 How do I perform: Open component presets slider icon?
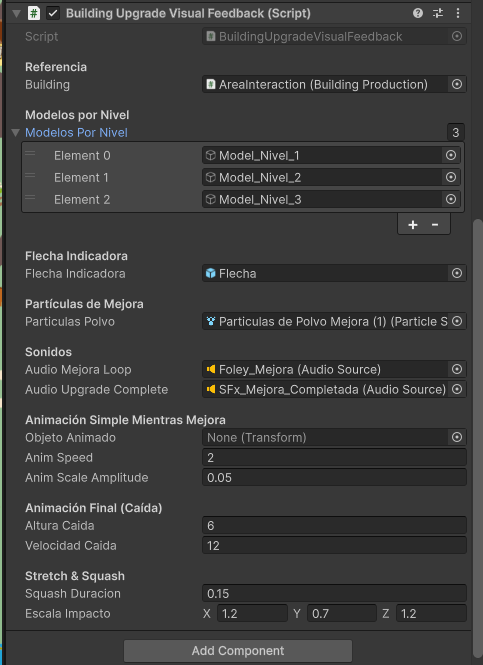click(x=438, y=13)
